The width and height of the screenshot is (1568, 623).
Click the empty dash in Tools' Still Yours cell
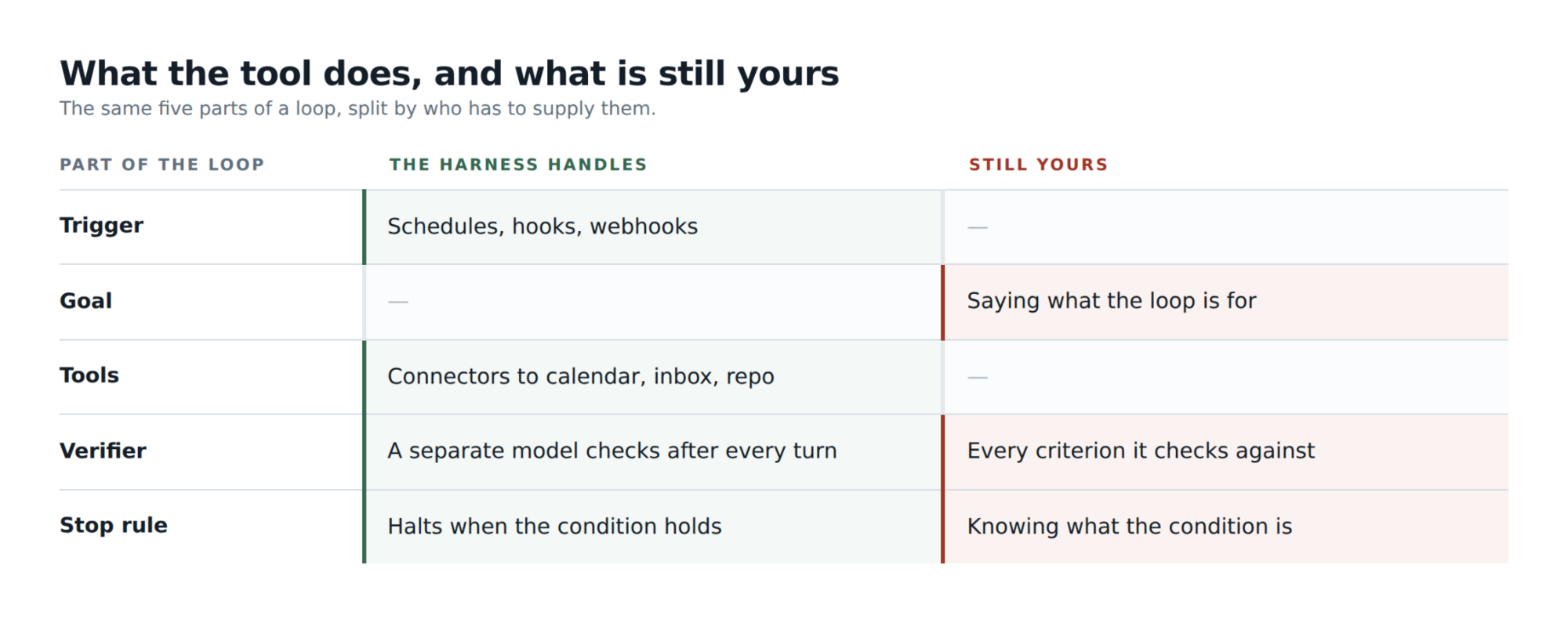point(978,377)
